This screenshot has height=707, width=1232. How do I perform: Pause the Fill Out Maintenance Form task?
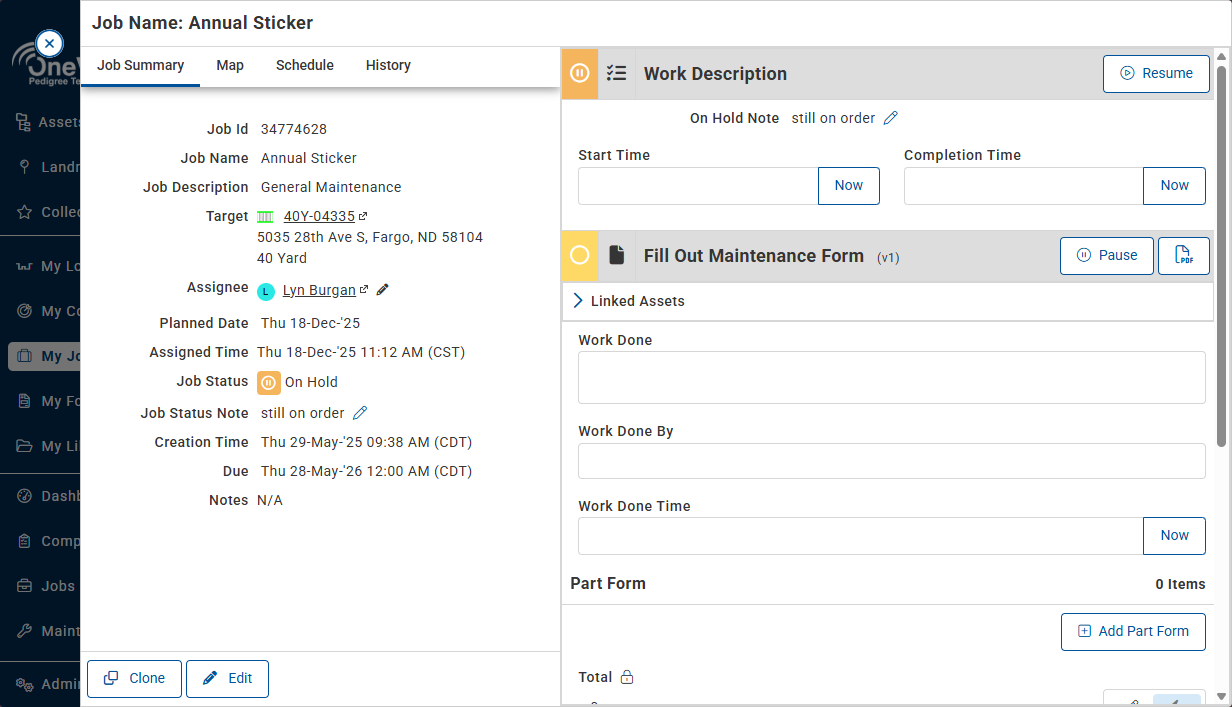(1107, 256)
